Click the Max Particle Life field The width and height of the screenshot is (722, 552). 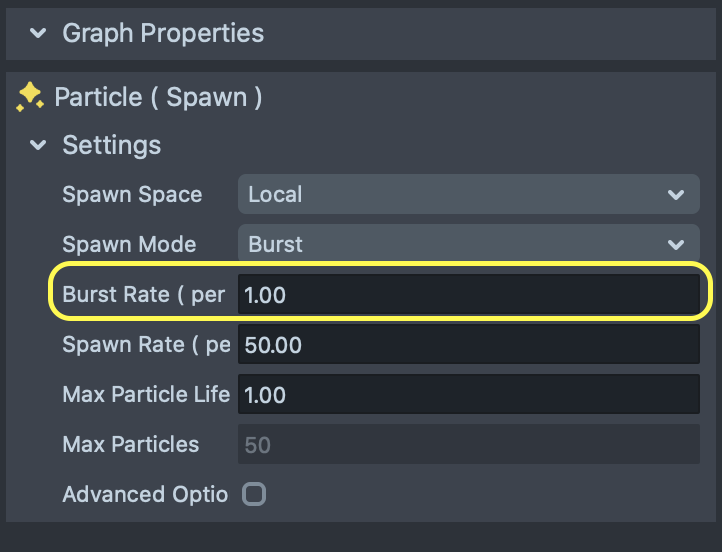pos(467,395)
